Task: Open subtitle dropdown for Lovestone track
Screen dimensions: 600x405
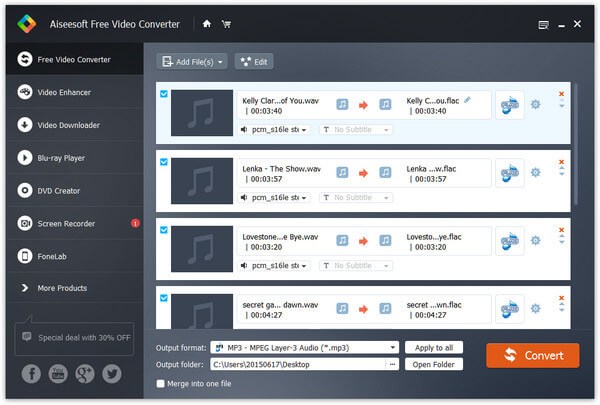Action: 356,266
